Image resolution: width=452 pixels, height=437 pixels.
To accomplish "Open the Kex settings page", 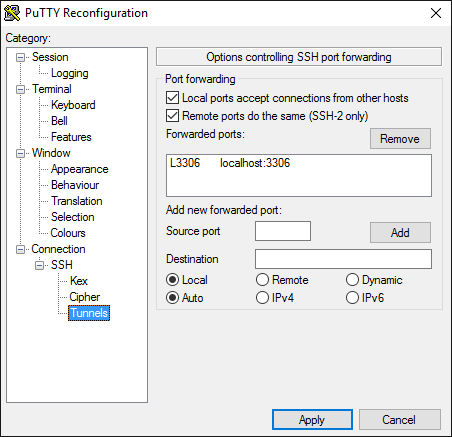I will coord(79,281).
